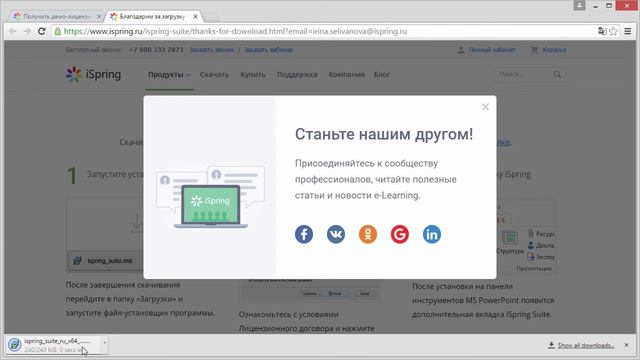Click the red Google icon
Screen dimensions: 640x360
point(400,234)
